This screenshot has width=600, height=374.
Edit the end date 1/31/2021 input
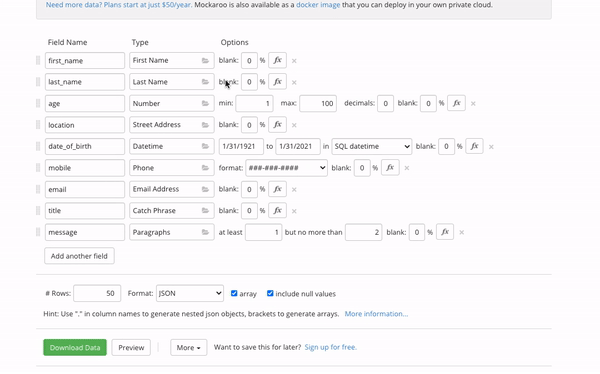(x=298, y=146)
